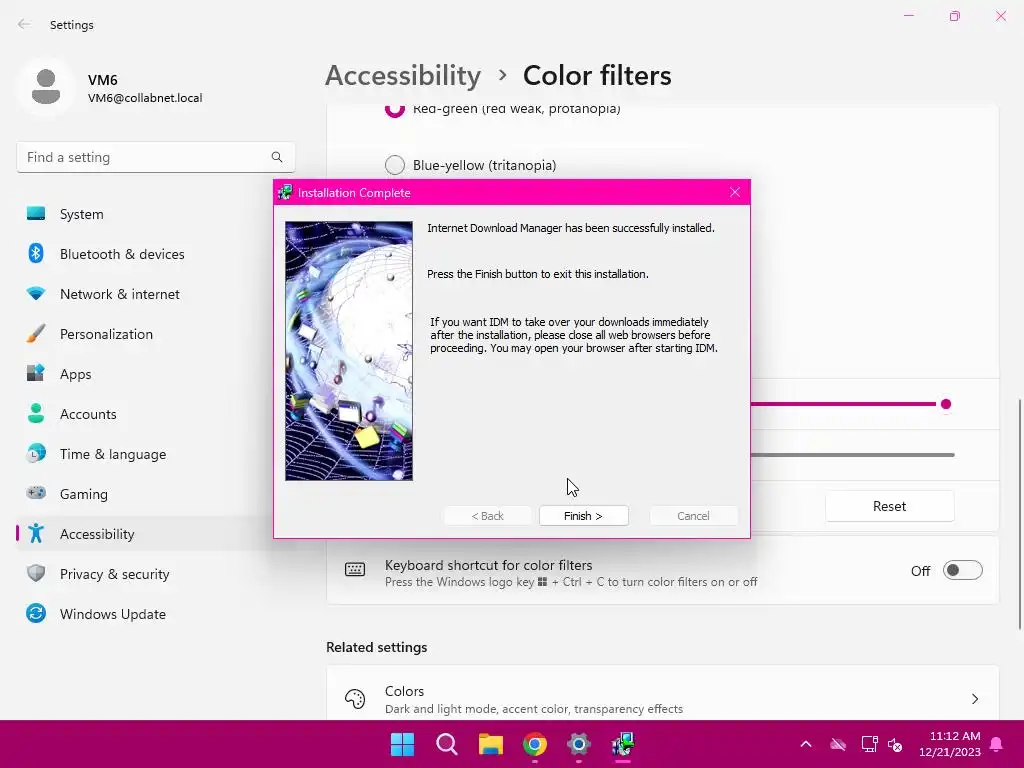Click the muted speaker tray icon
The width and height of the screenshot is (1024, 768).
point(895,744)
